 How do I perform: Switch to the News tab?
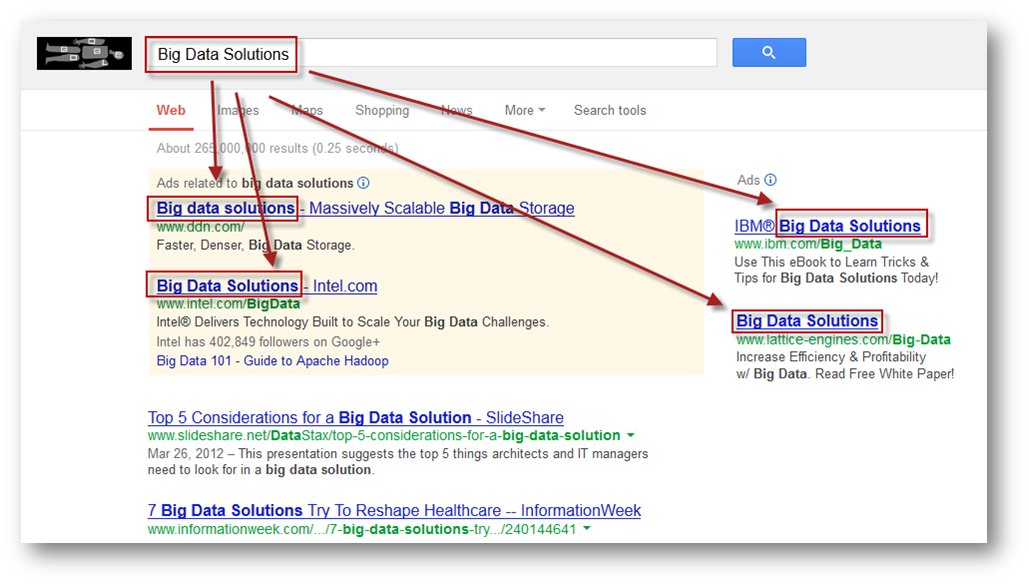457,110
